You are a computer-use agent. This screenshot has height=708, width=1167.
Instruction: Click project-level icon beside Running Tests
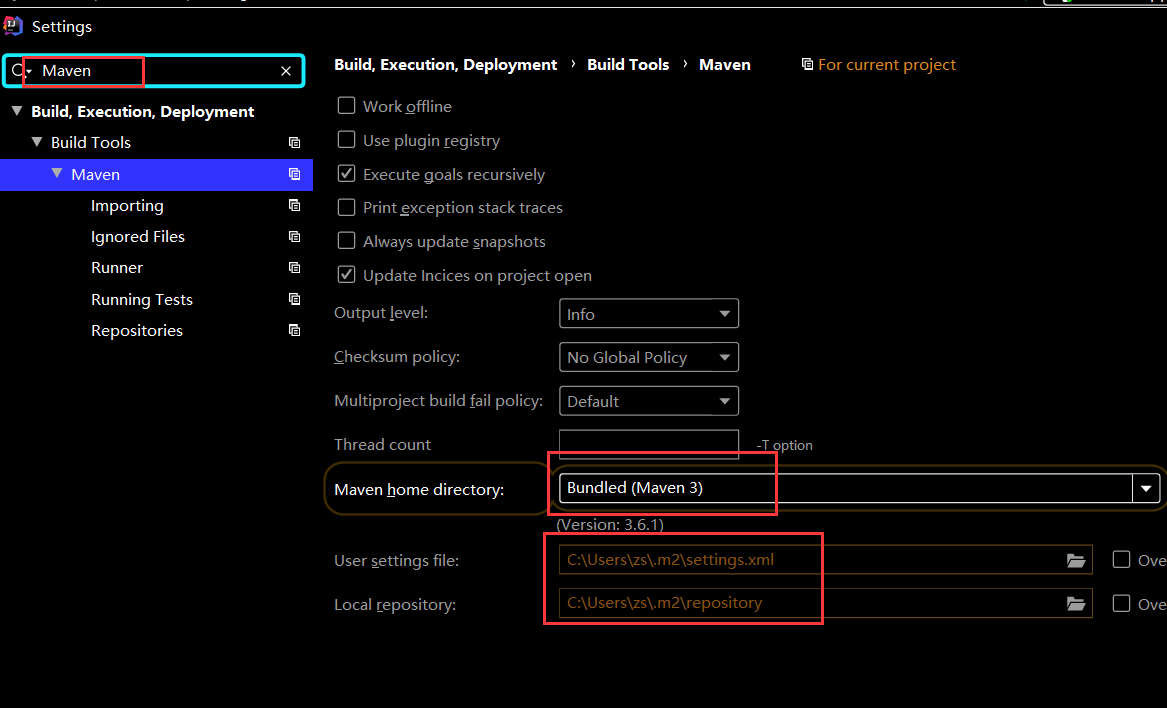[x=295, y=299]
